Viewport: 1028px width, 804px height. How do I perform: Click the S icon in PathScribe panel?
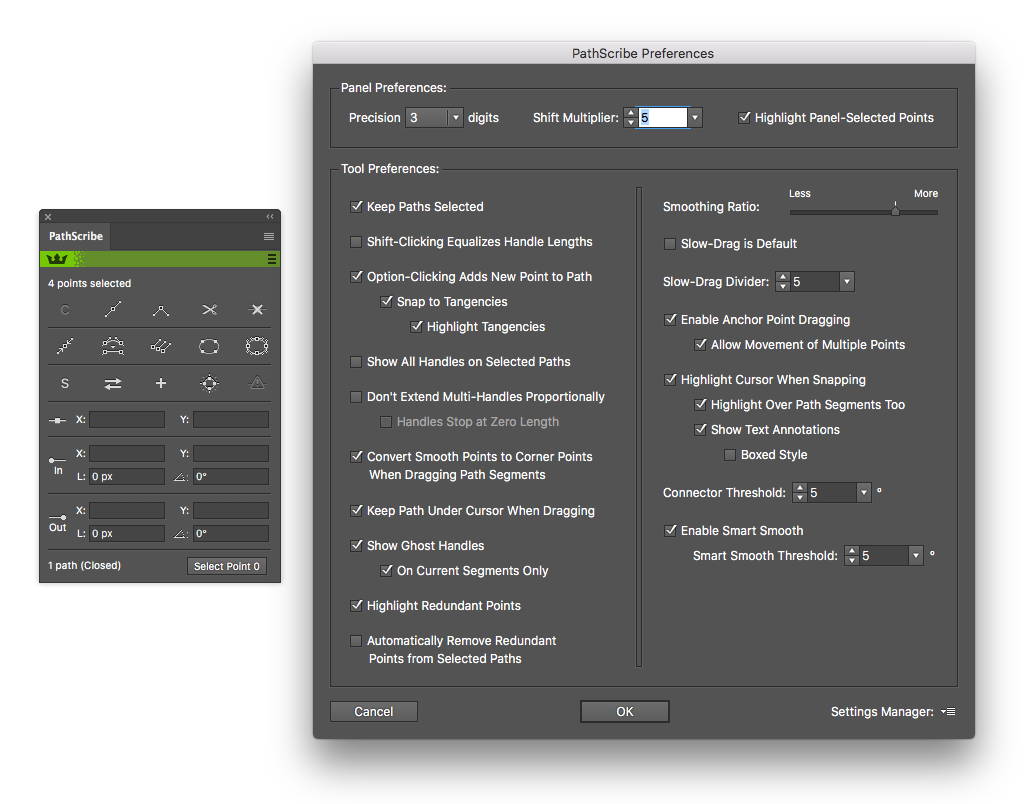(x=65, y=383)
